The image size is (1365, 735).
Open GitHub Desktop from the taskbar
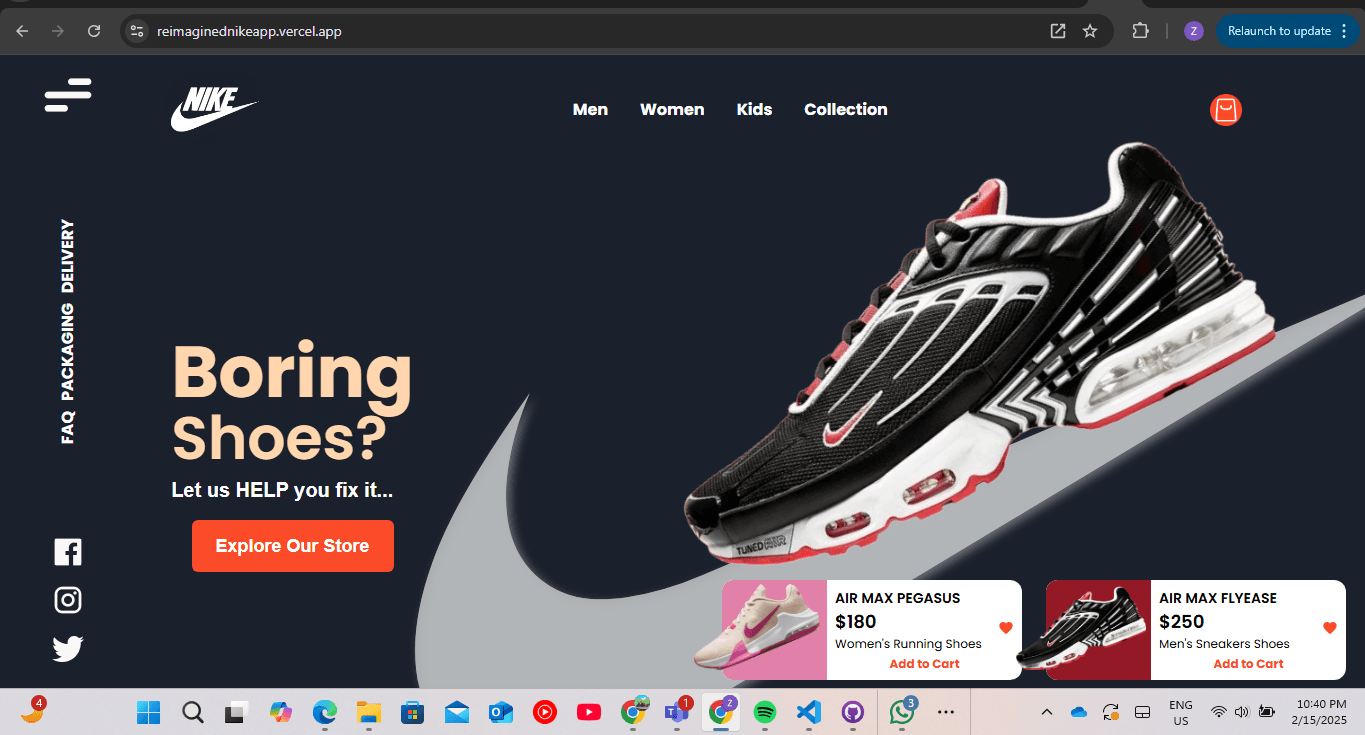point(853,712)
